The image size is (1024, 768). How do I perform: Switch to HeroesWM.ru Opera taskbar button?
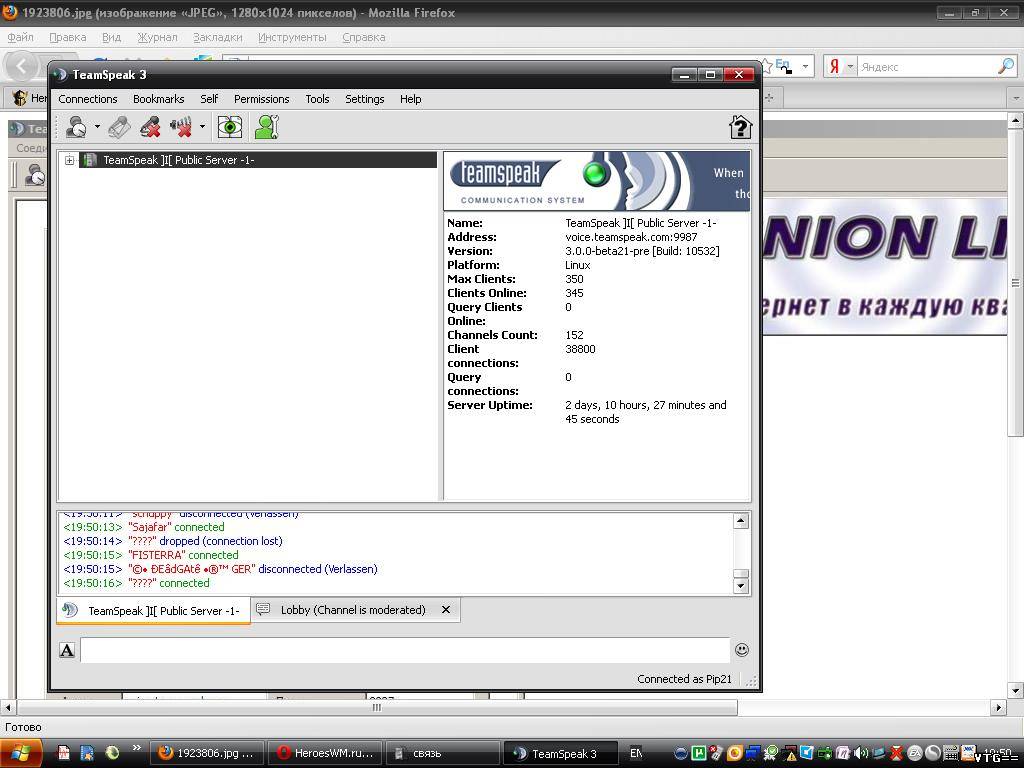pyautogui.click(x=325, y=753)
